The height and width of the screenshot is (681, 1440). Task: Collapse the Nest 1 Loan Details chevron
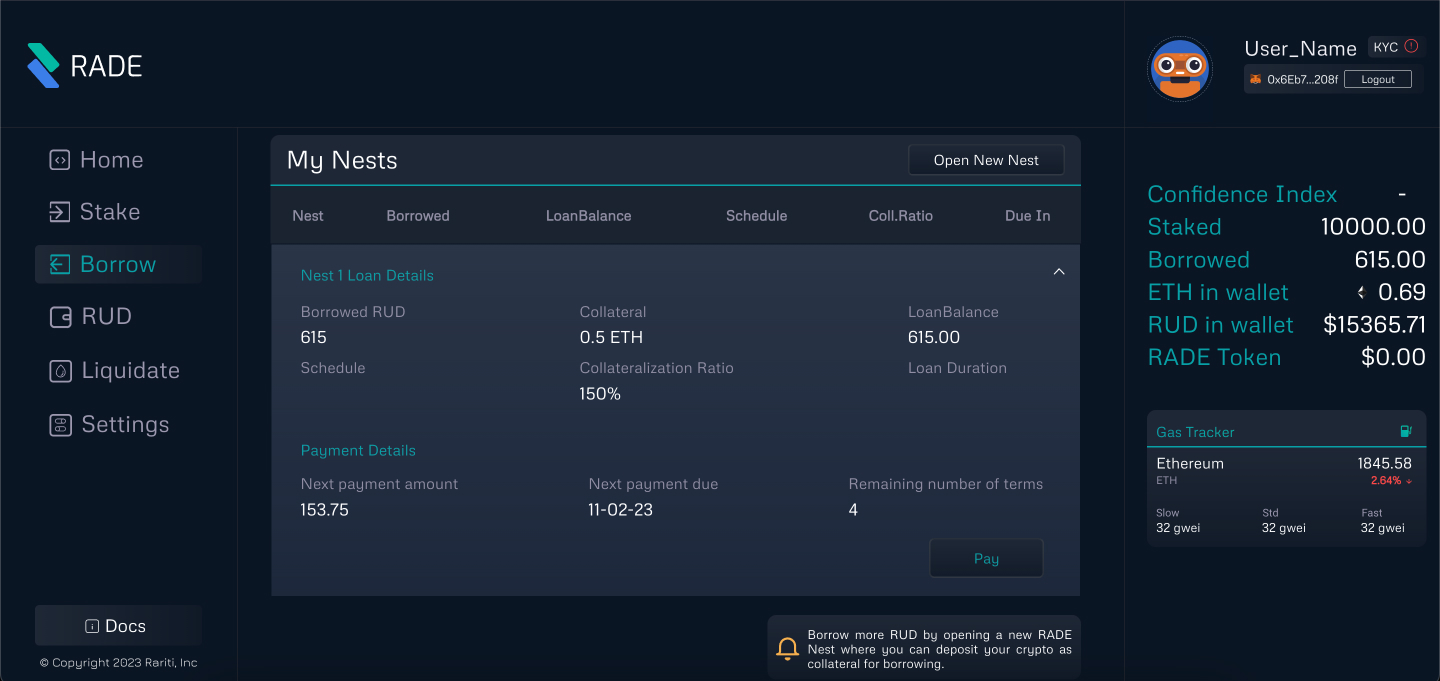click(x=1059, y=272)
